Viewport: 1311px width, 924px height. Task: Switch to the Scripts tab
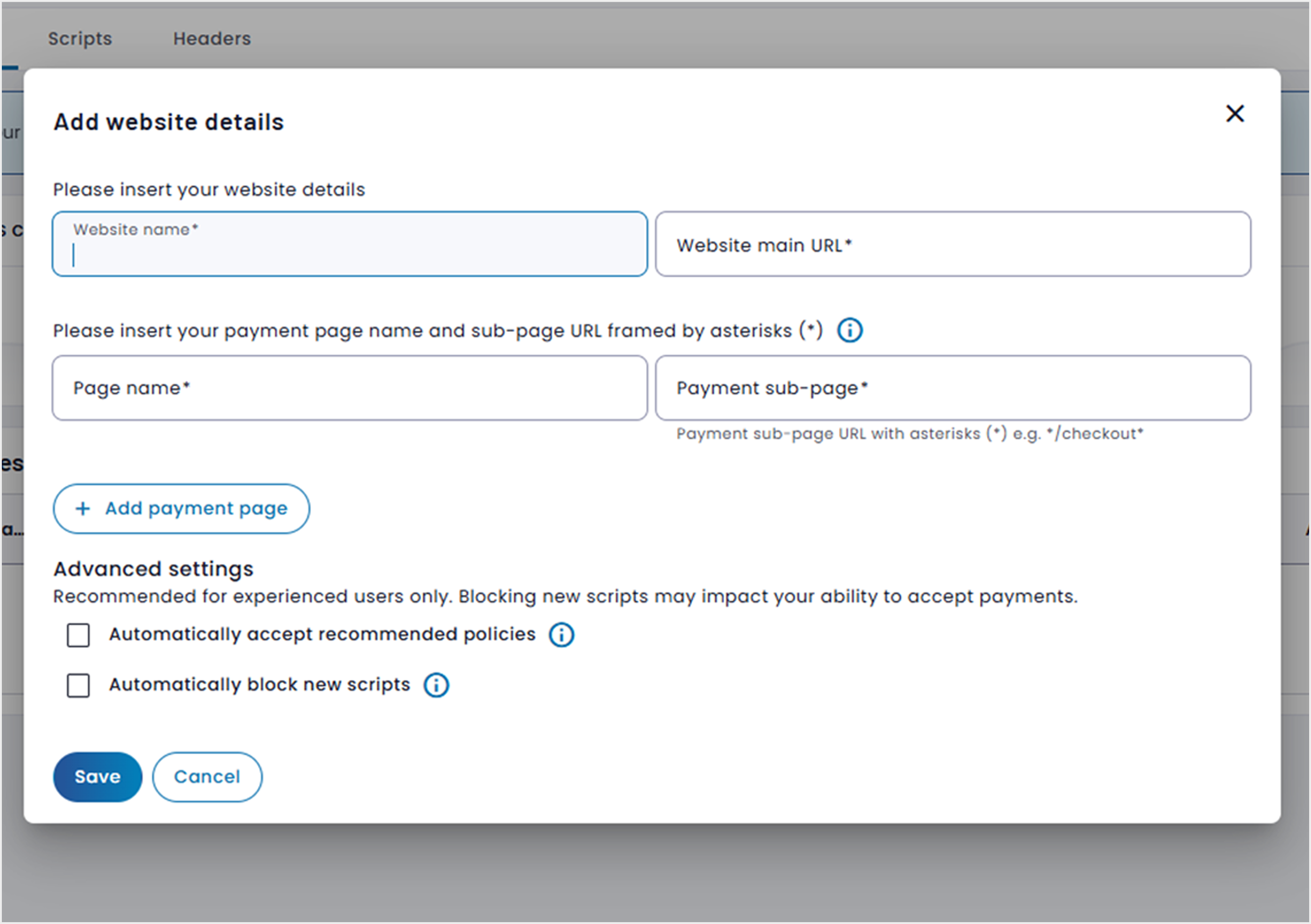click(80, 39)
